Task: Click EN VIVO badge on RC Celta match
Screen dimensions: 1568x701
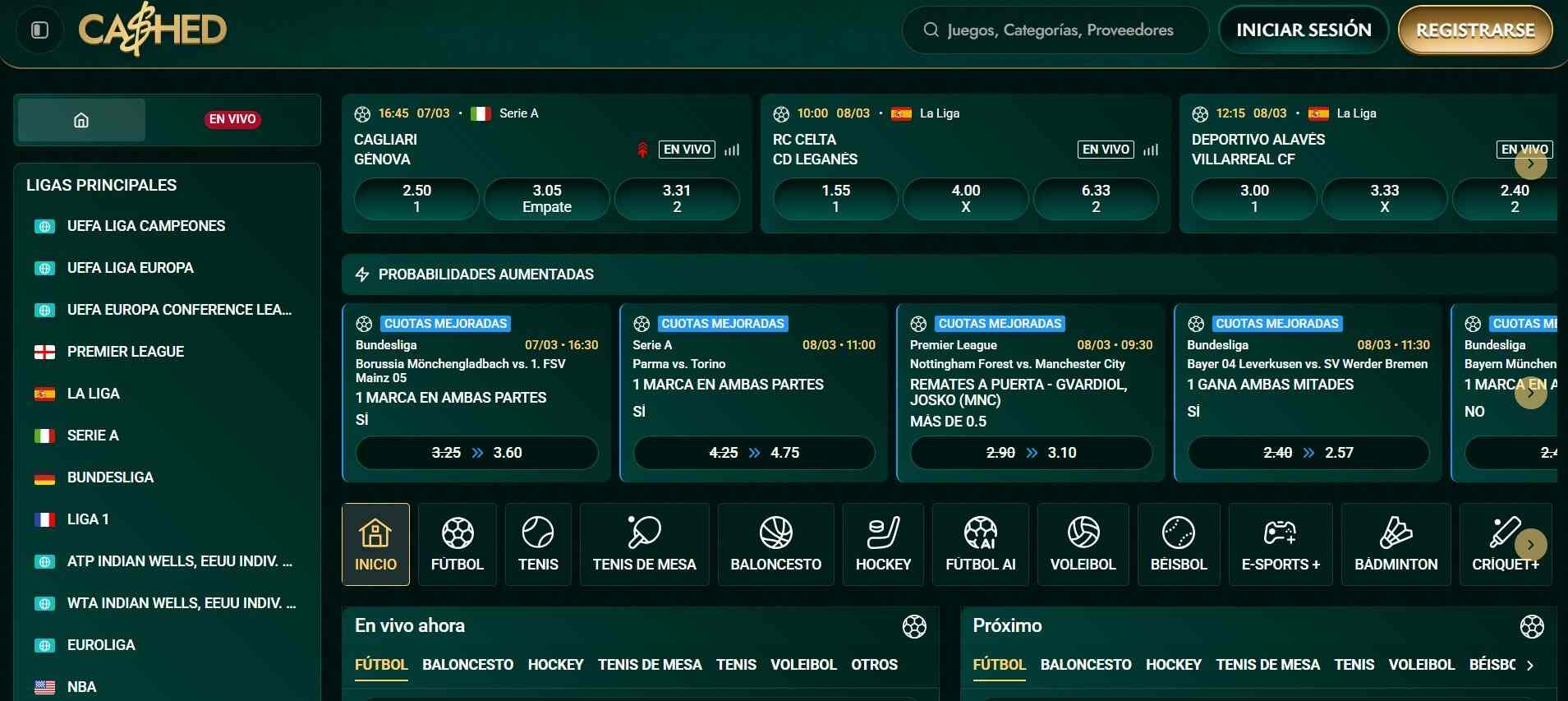Action: tap(1106, 150)
